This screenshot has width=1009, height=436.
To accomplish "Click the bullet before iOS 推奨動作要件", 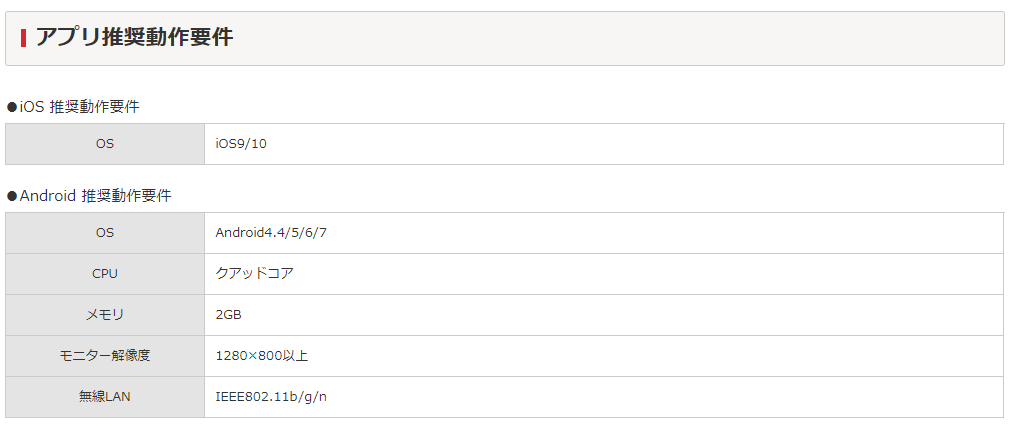I will tap(12, 107).
